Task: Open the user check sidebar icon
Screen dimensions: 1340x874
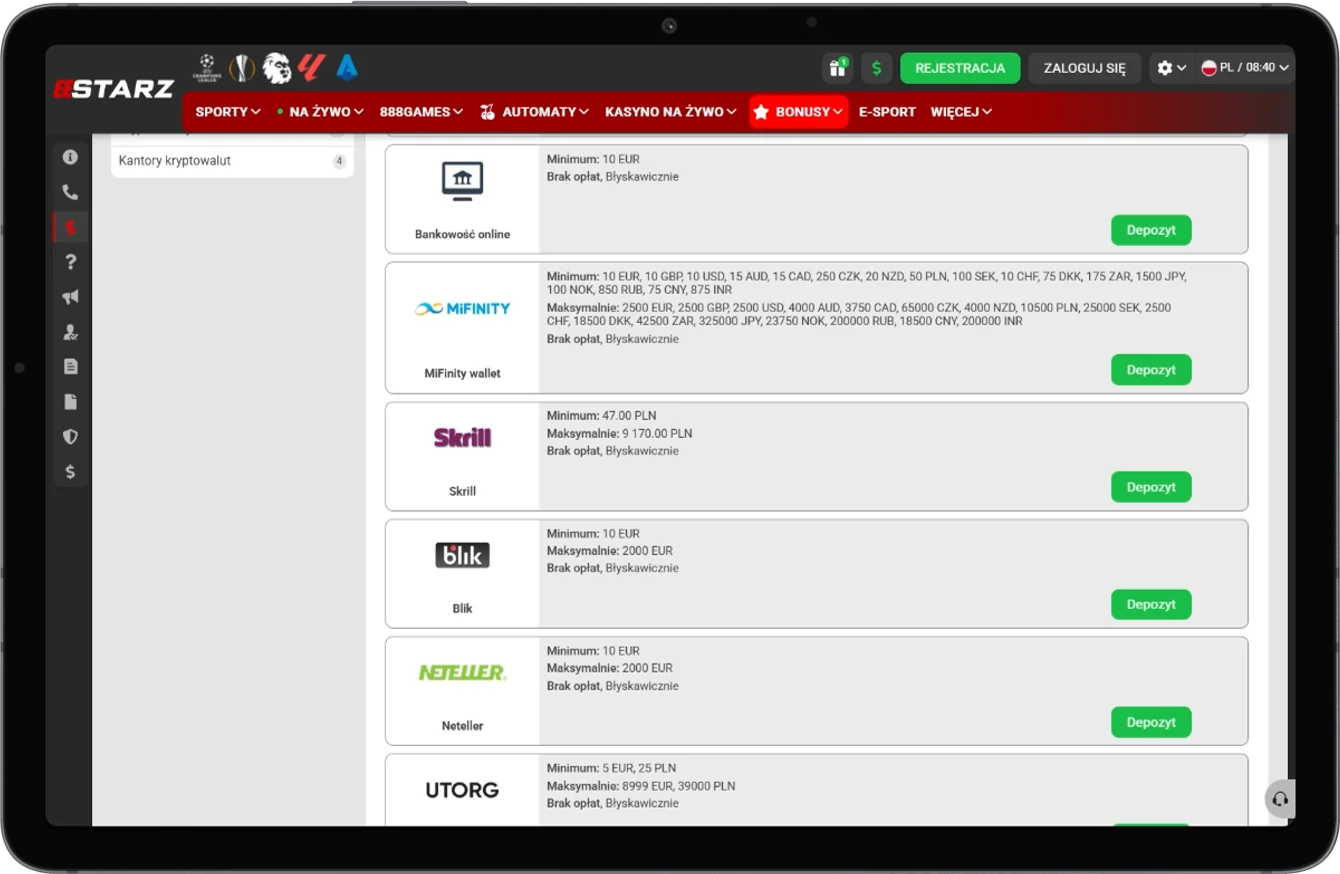Action: point(70,332)
